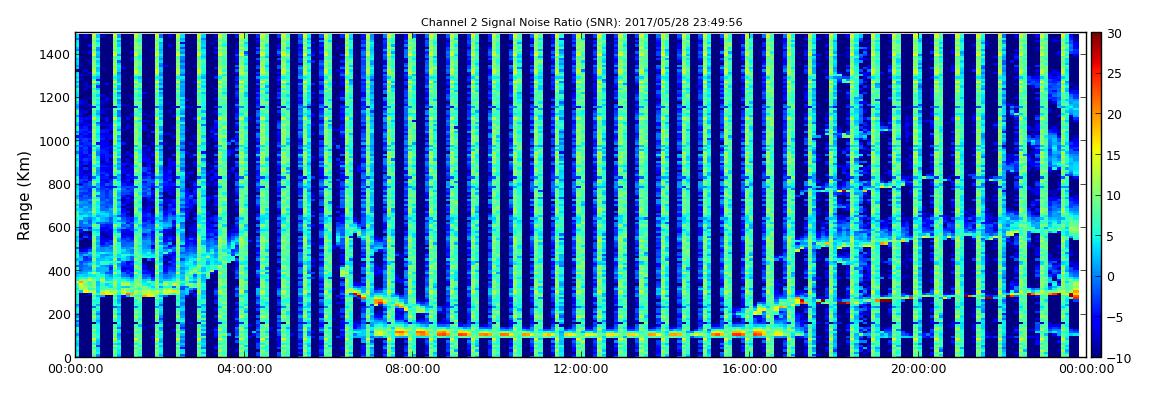Image resolution: width=1150 pixels, height=407 pixels.
Task: Click the plot title 'Channel 2 Signal Noise Ratio (SNR)'
Action: [x=581, y=23]
